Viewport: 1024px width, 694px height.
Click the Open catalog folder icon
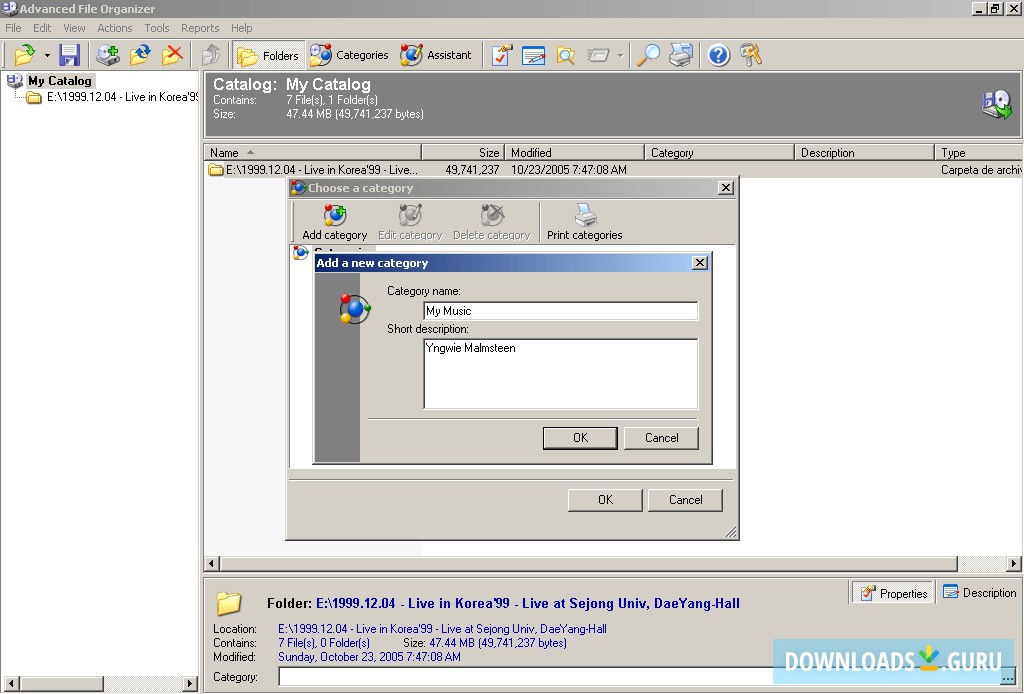(x=24, y=55)
